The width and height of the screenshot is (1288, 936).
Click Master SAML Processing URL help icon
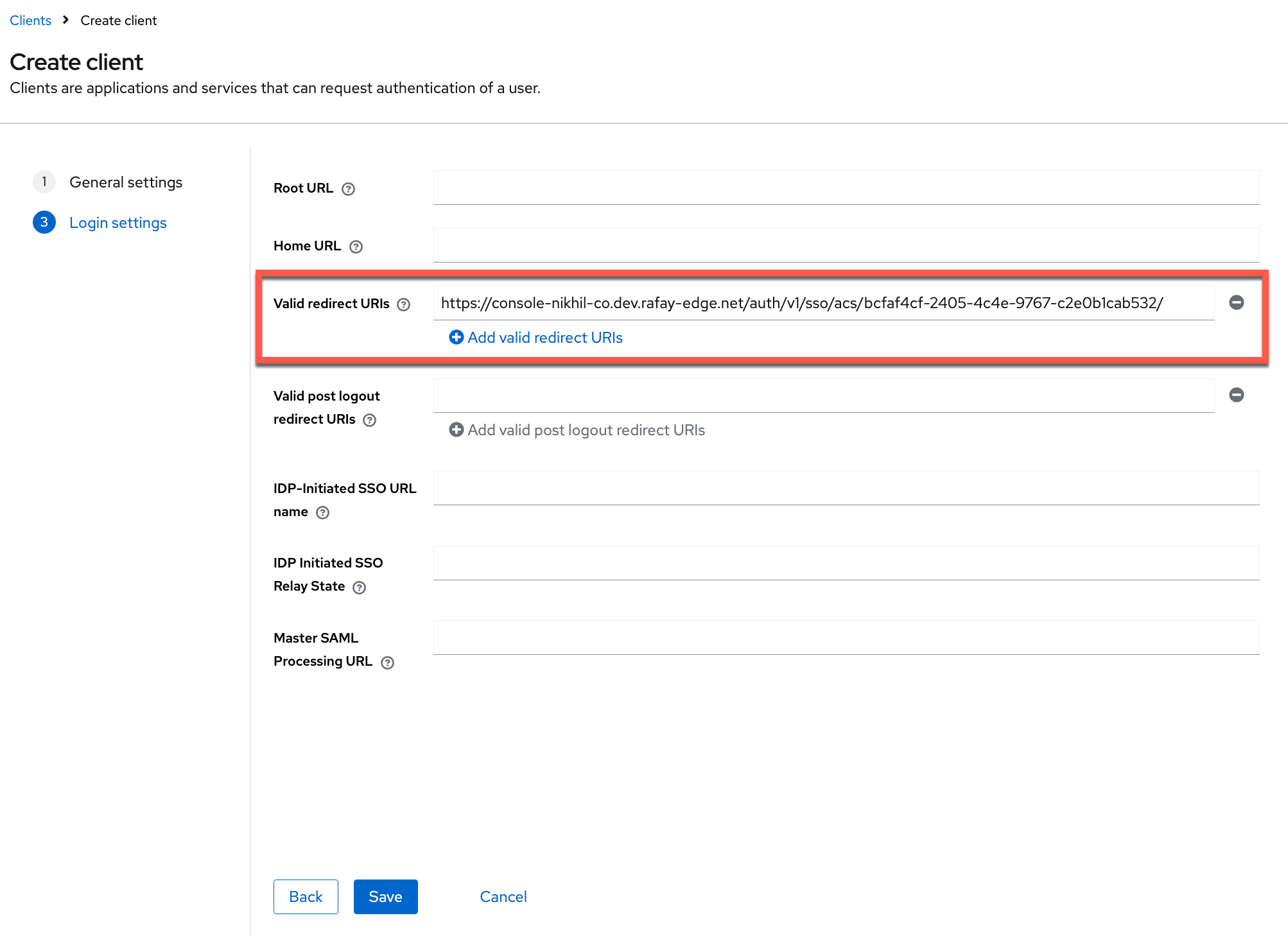pos(387,663)
